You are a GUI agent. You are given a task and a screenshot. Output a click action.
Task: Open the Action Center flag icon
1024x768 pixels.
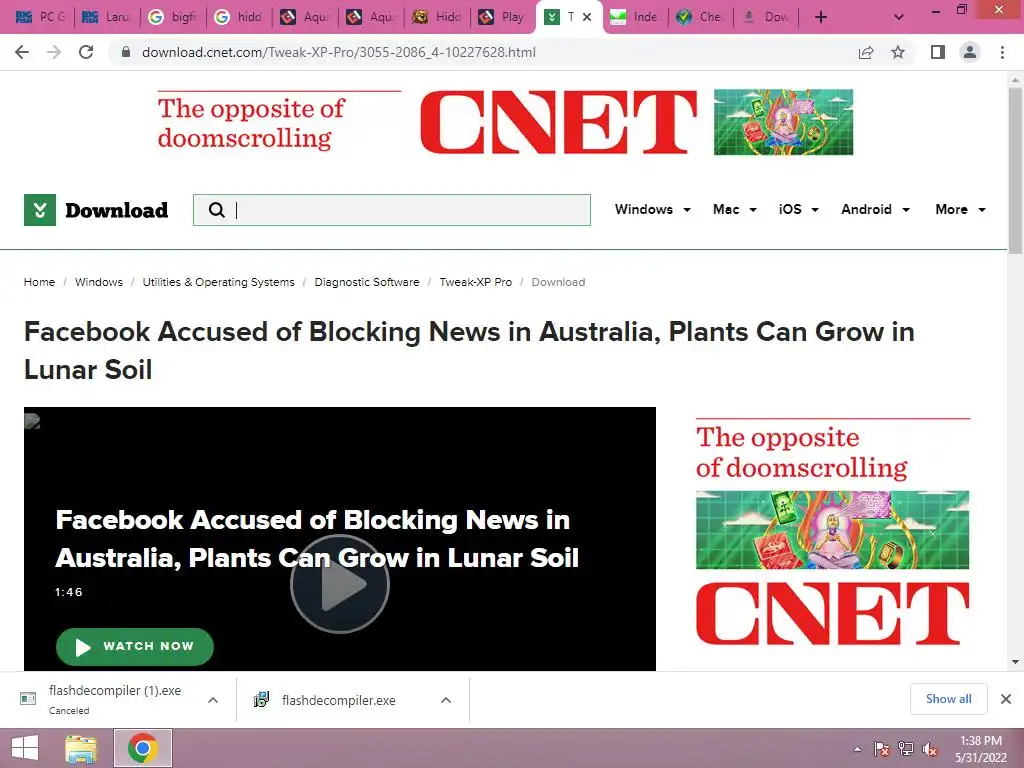[x=882, y=749]
